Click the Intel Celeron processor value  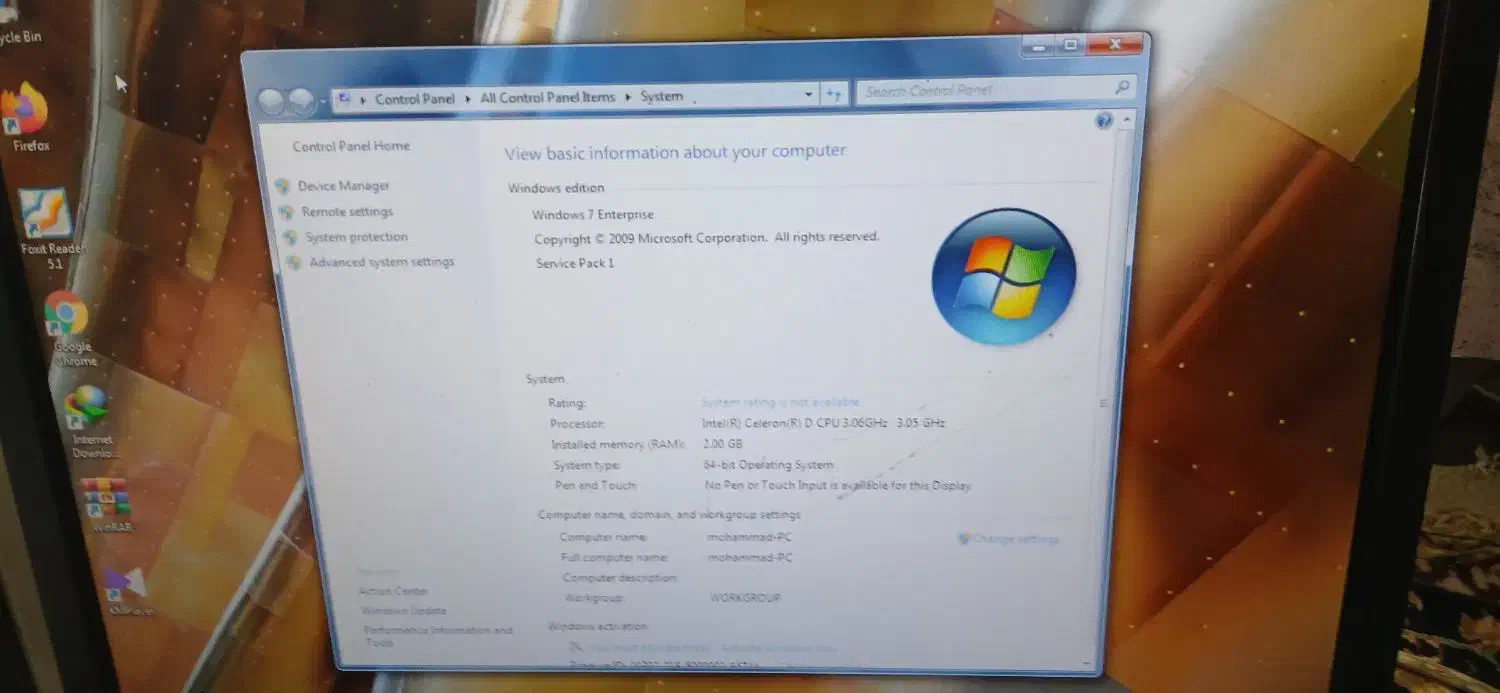click(824, 423)
